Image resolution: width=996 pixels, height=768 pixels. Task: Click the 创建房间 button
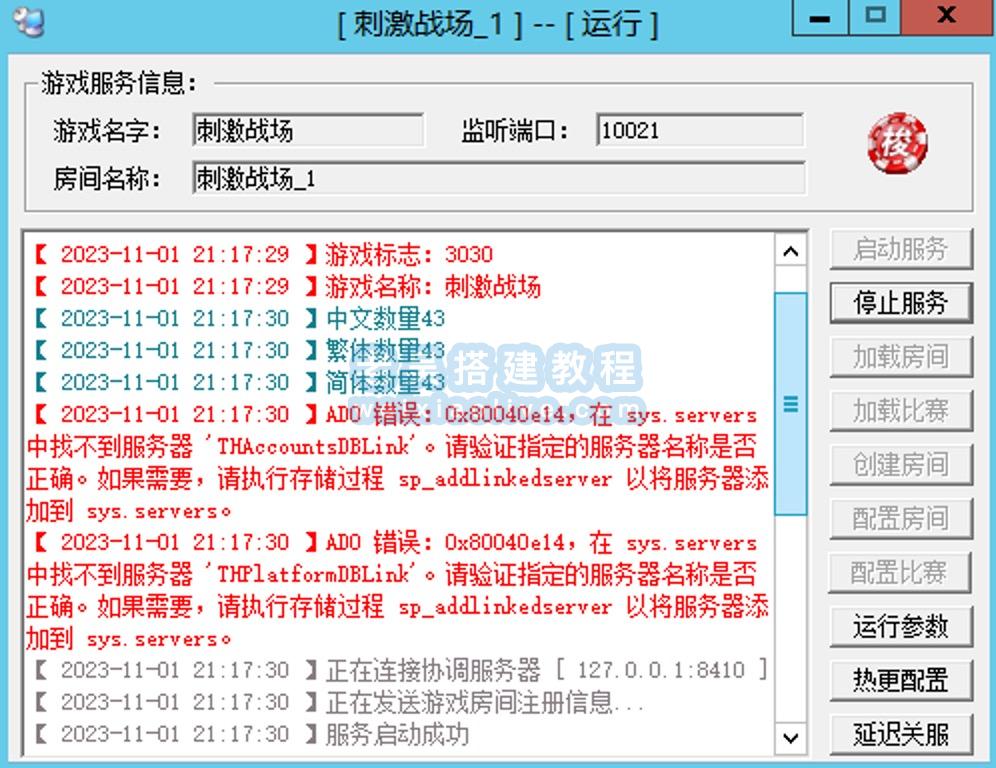(x=900, y=465)
